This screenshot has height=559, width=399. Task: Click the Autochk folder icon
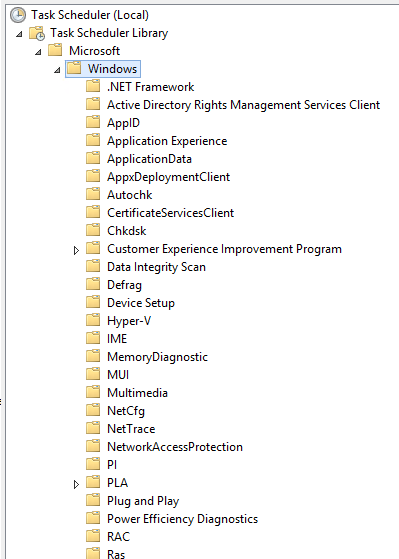pos(93,194)
